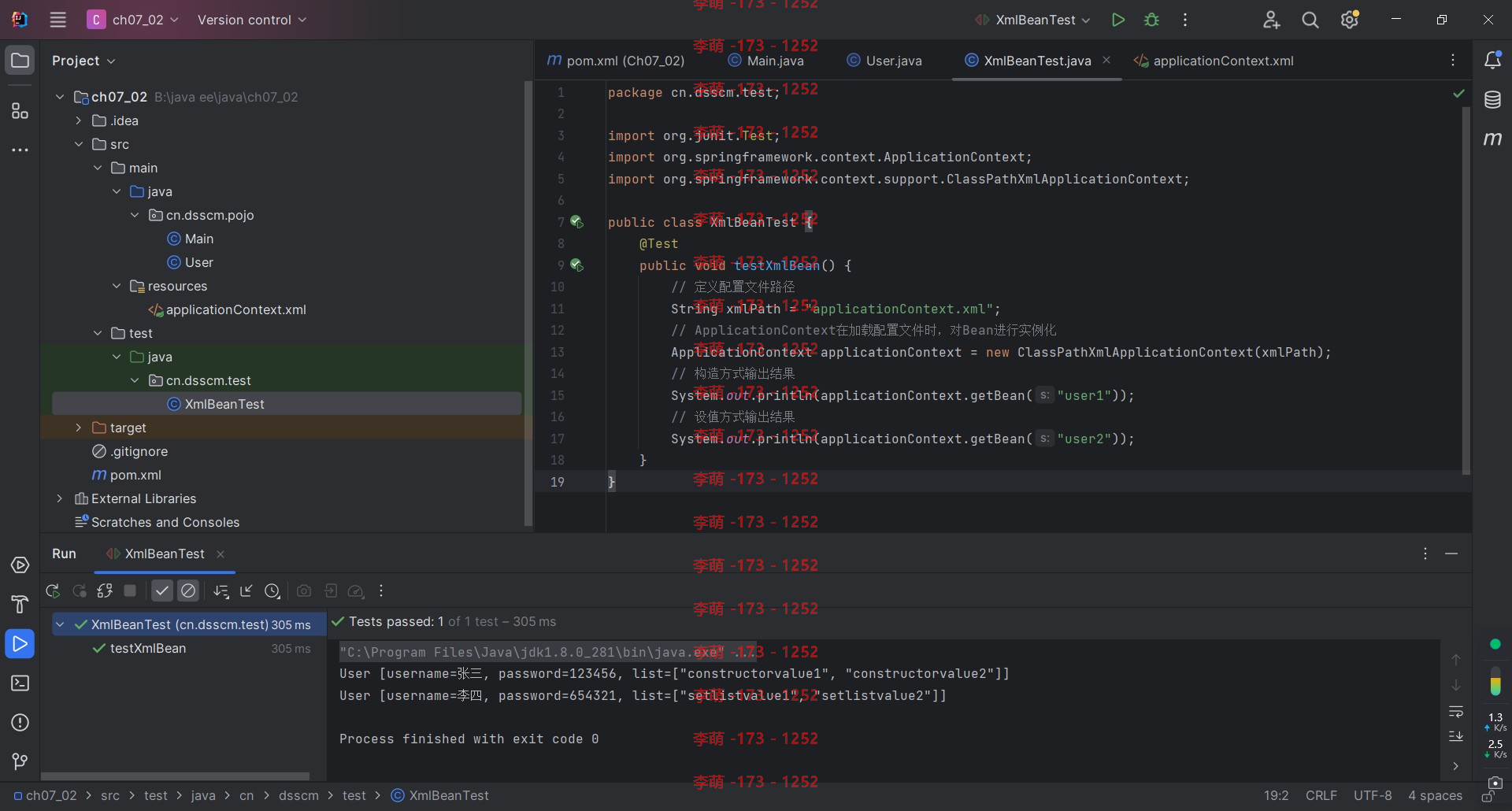Expand External Libraries node
The width and height of the screenshot is (1512, 811).
[60, 498]
